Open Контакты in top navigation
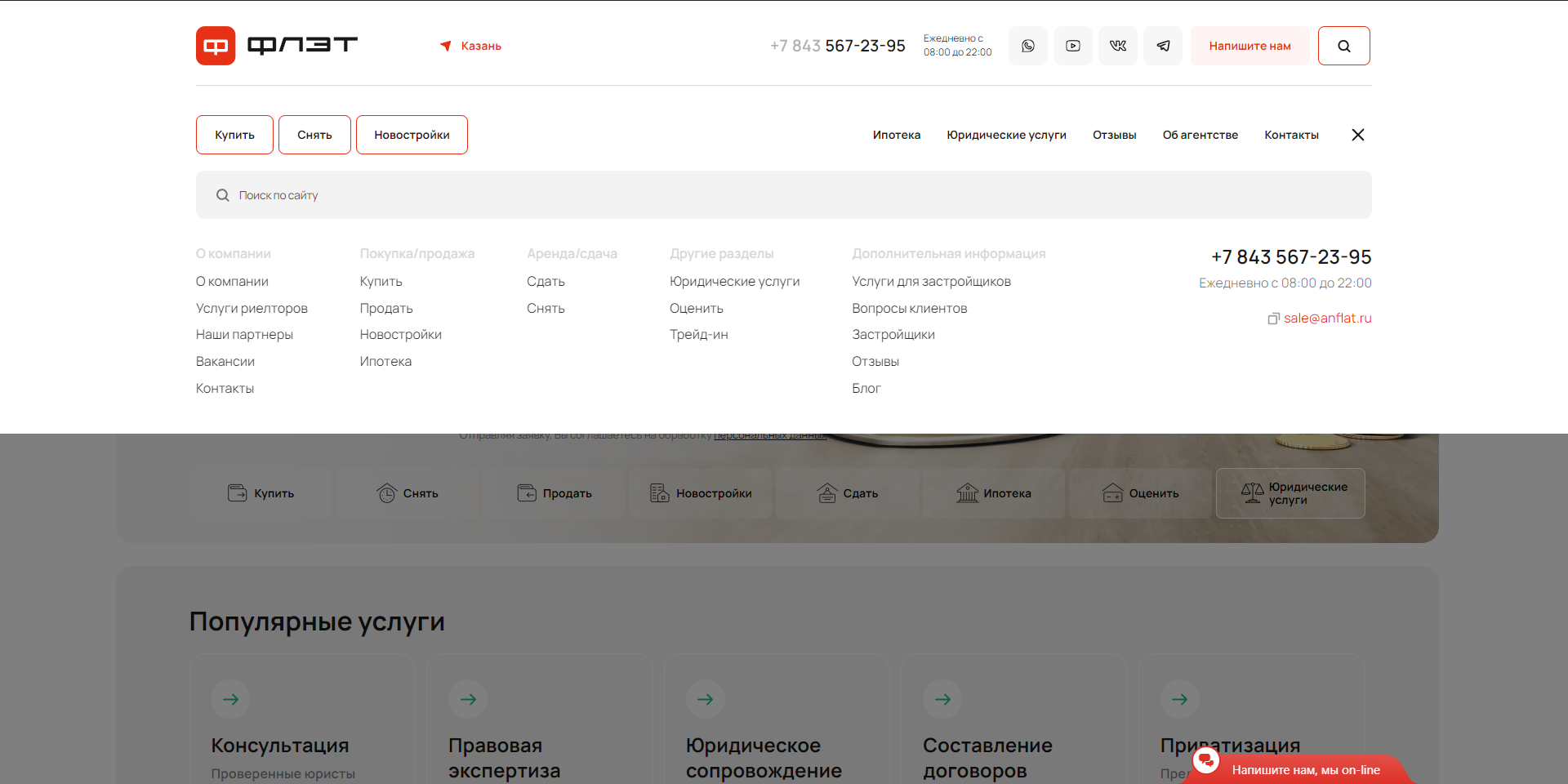 pyautogui.click(x=1291, y=135)
